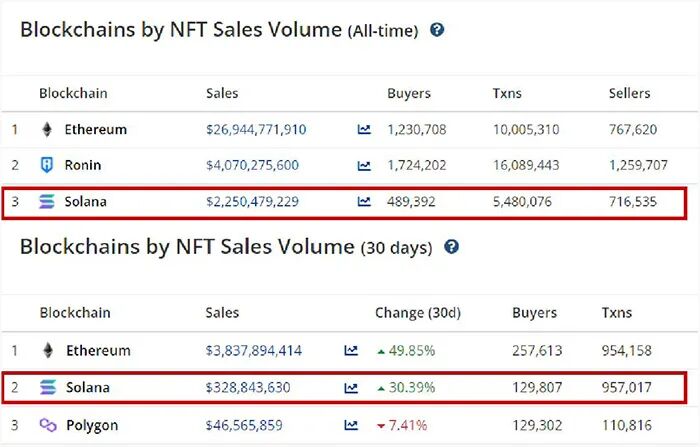Viewport: 700px width, 447px height.
Task: Click the Ronin shield logo icon
Action: click(47, 166)
